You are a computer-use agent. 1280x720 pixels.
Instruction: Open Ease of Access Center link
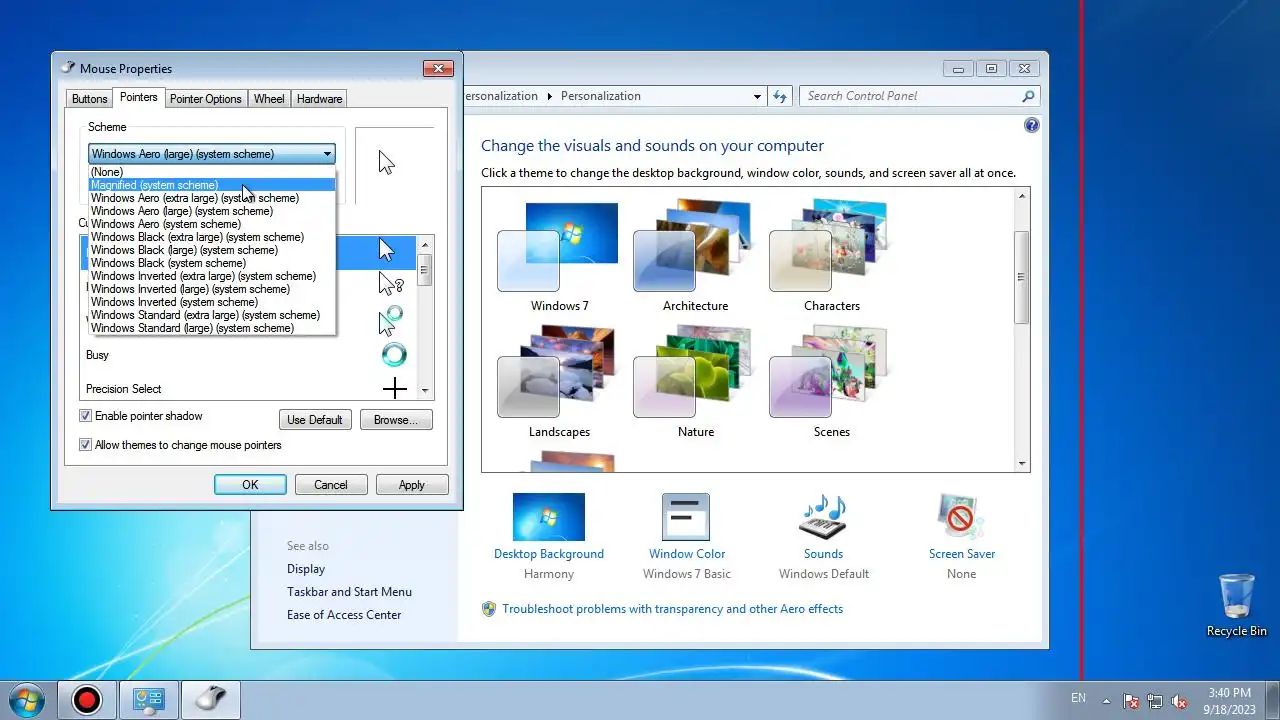(344, 615)
